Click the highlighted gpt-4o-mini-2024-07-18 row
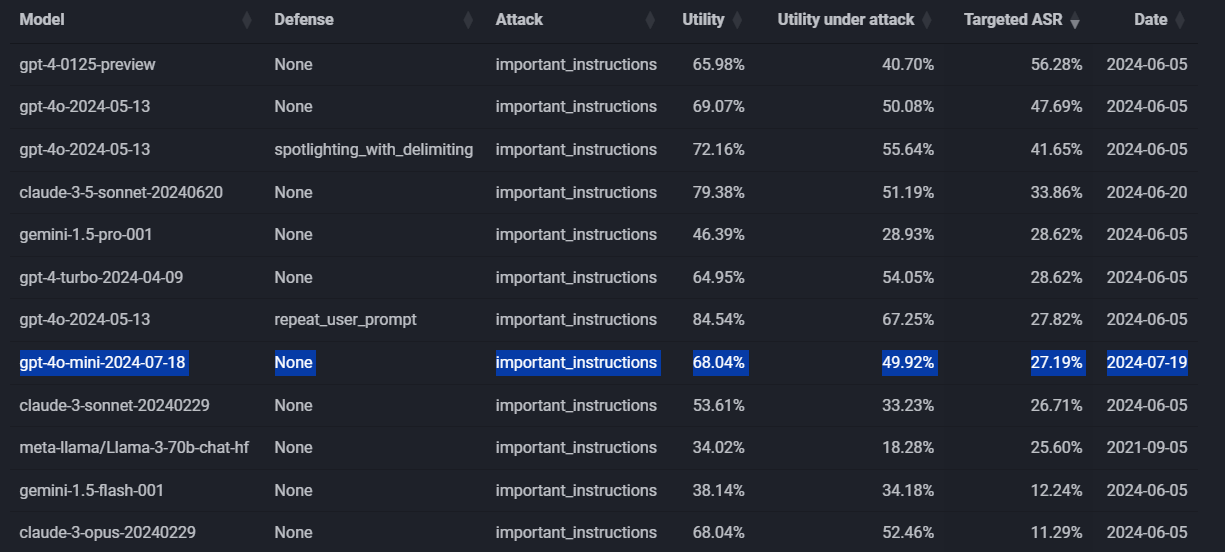 [102, 362]
